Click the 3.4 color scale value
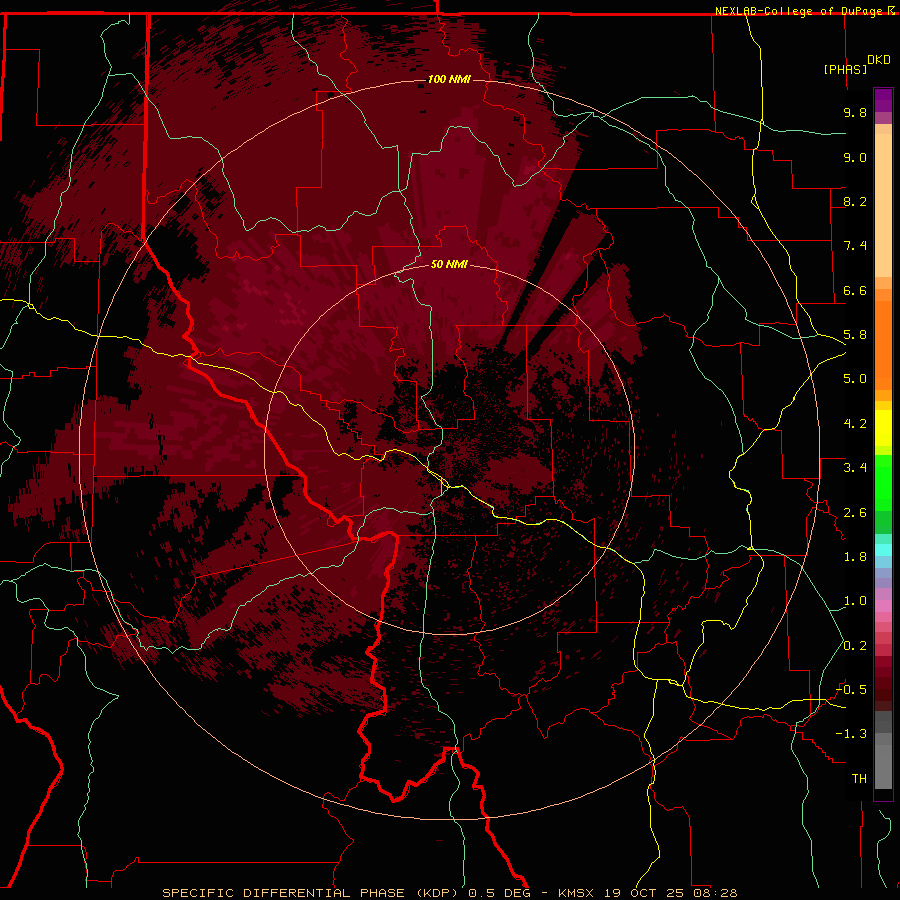The image size is (900, 900). (x=855, y=468)
